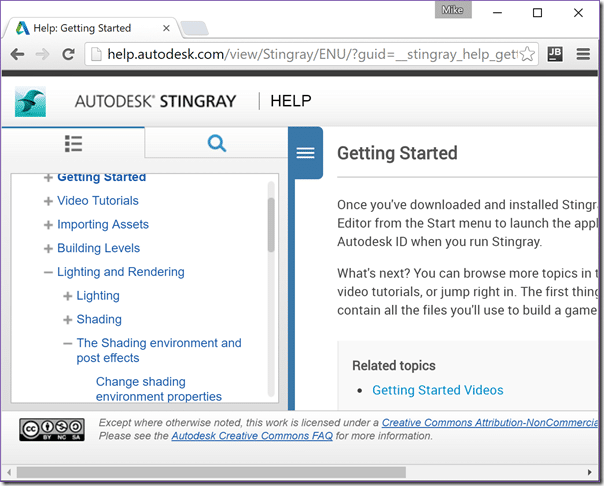Toggle the blue sidebar hamburger button
Screen dimensions: 604x486
tap(305, 153)
